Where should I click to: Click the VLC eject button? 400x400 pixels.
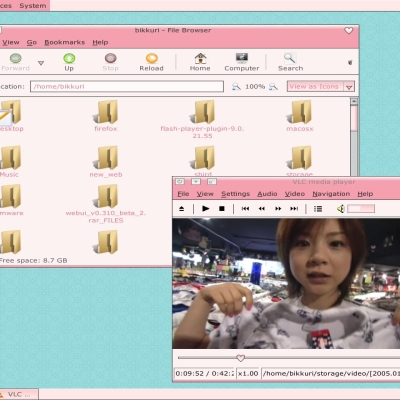(182, 209)
